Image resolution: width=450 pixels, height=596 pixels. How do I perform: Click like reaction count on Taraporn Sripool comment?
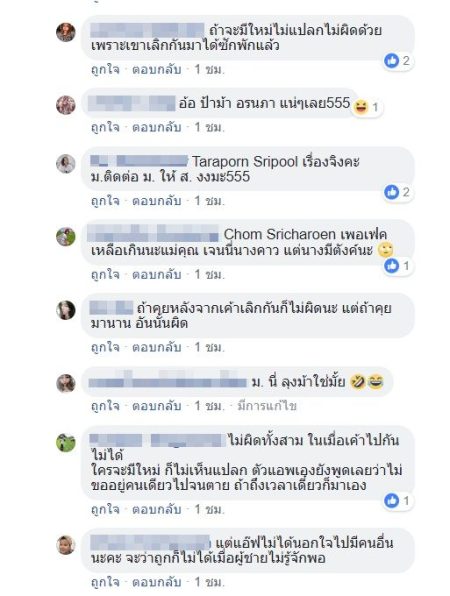406,192
